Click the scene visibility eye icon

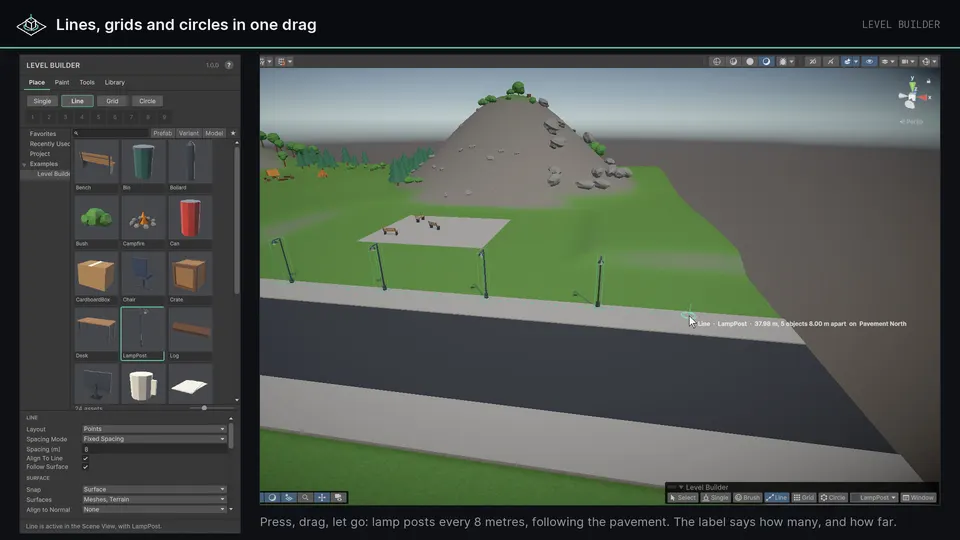869,61
